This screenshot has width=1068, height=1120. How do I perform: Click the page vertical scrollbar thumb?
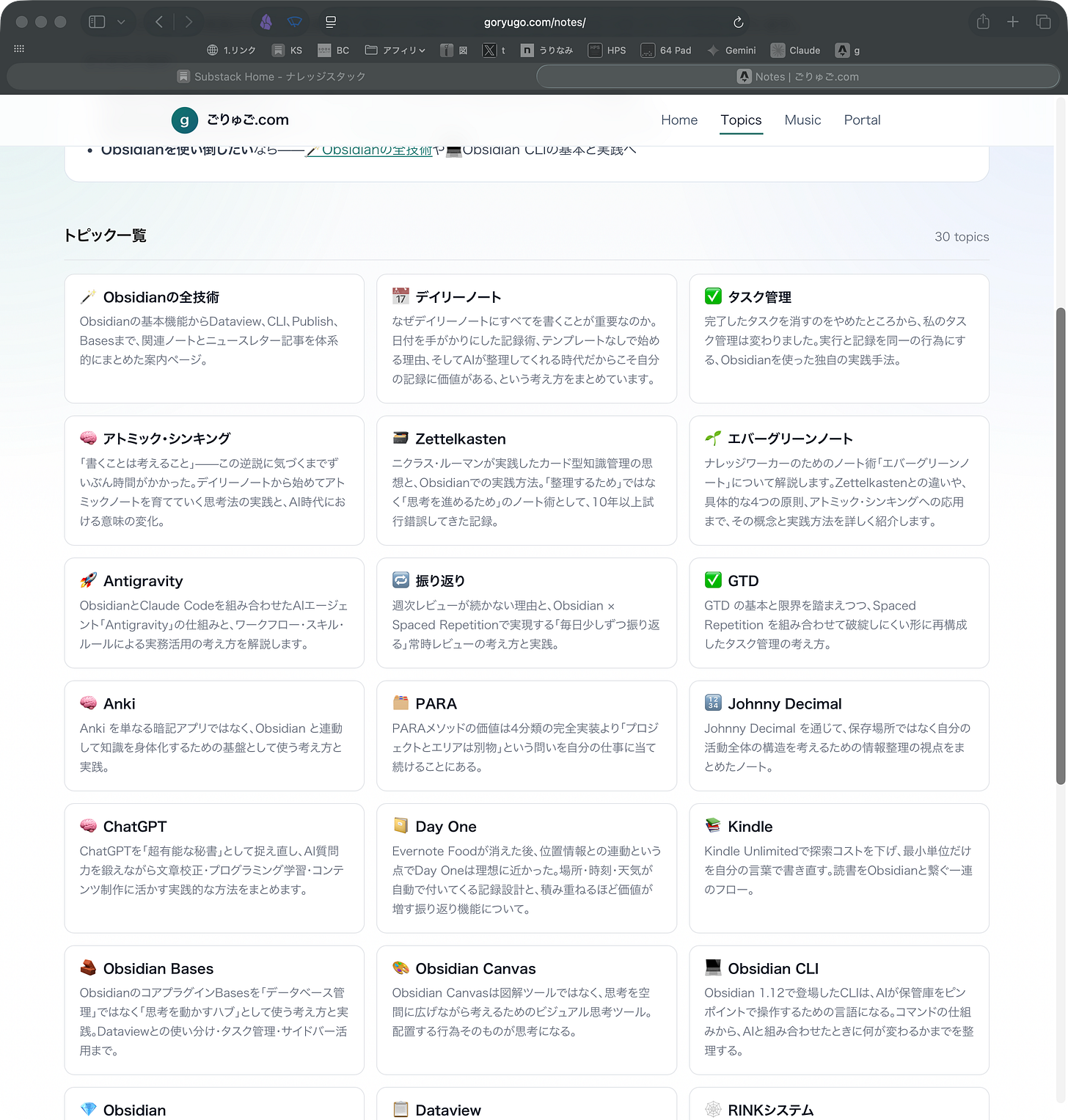coord(1061,546)
